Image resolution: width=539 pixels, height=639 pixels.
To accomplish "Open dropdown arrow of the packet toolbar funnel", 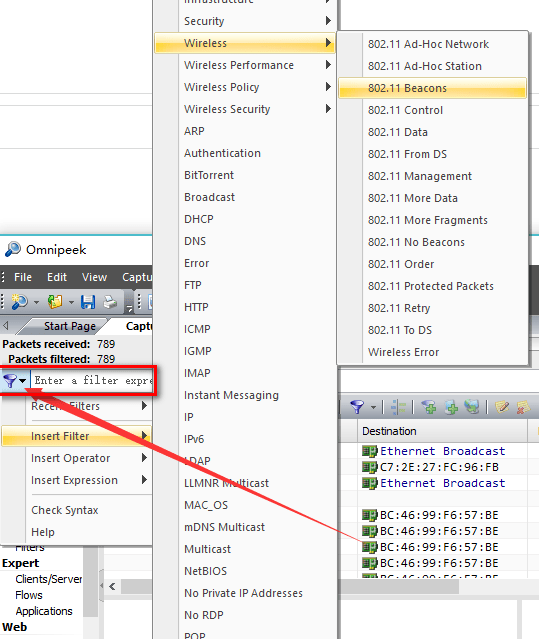I will tap(373, 407).
